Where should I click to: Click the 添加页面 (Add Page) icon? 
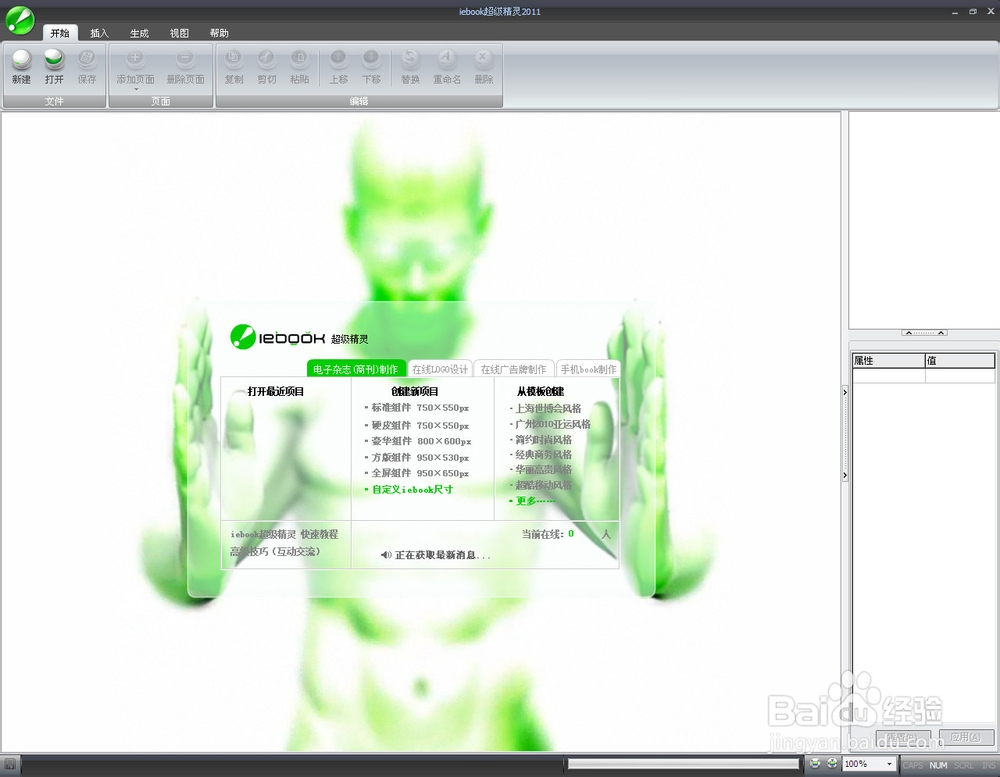coord(135,59)
